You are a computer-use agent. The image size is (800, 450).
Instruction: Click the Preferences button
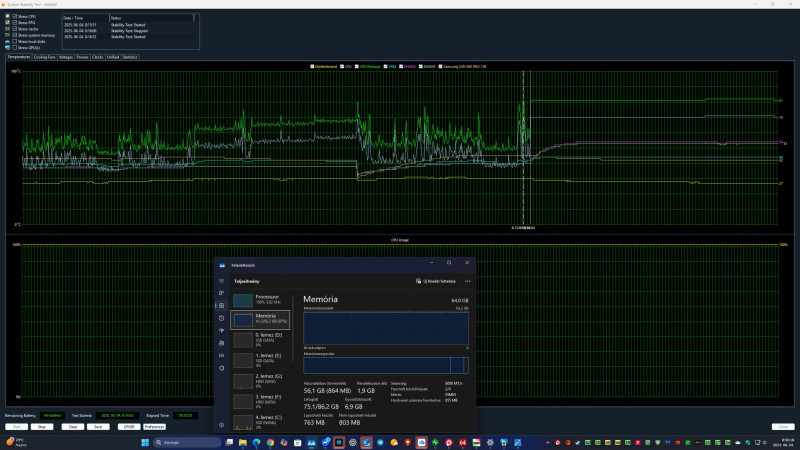click(154, 426)
